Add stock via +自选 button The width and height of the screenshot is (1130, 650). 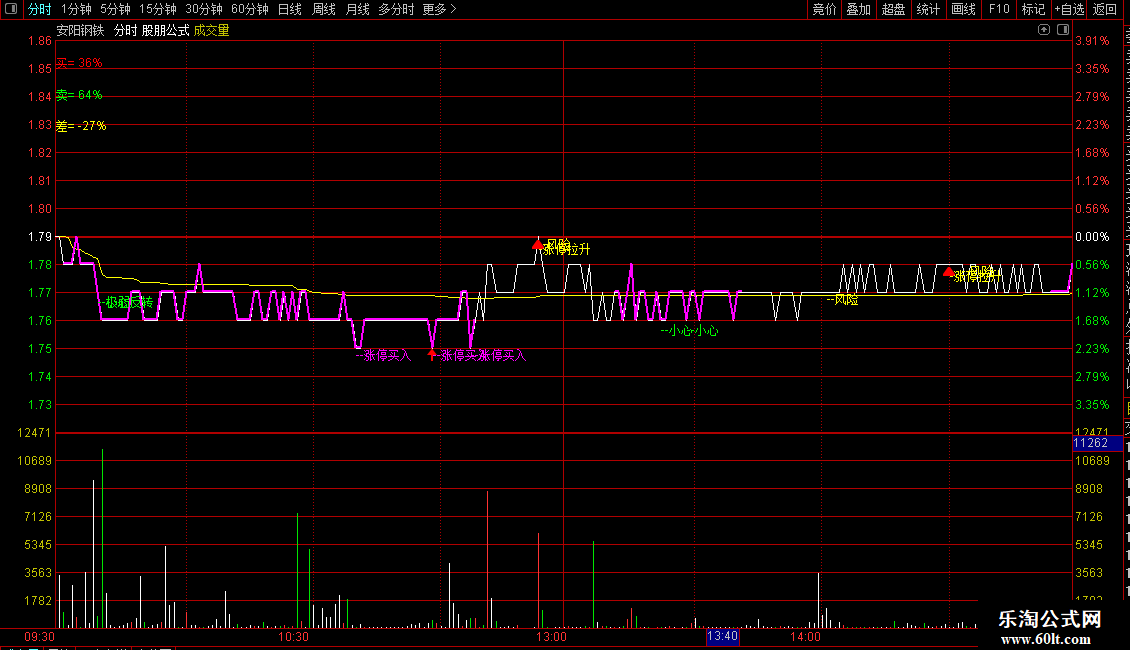[1069, 9]
